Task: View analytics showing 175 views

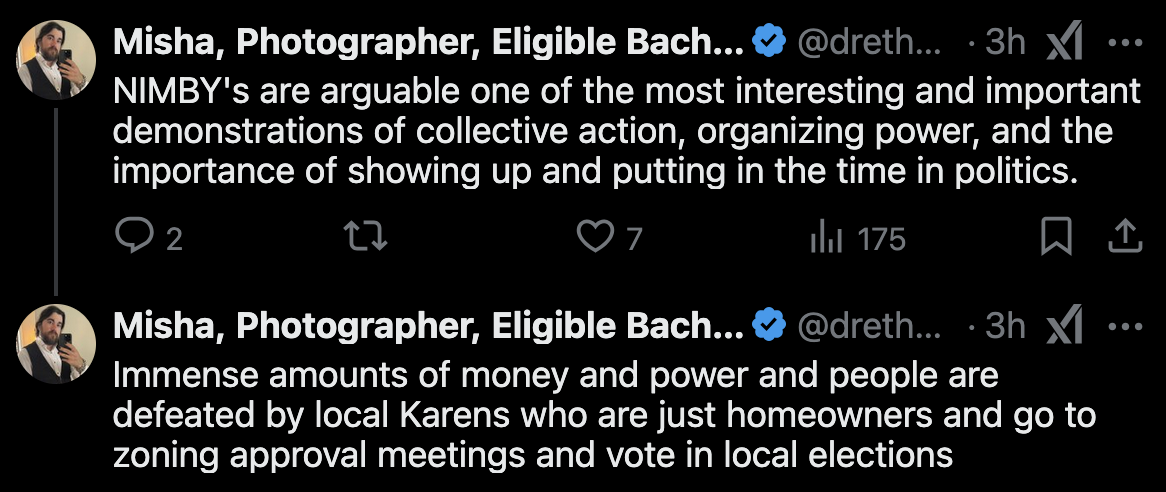Action: pyautogui.click(x=824, y=238)
